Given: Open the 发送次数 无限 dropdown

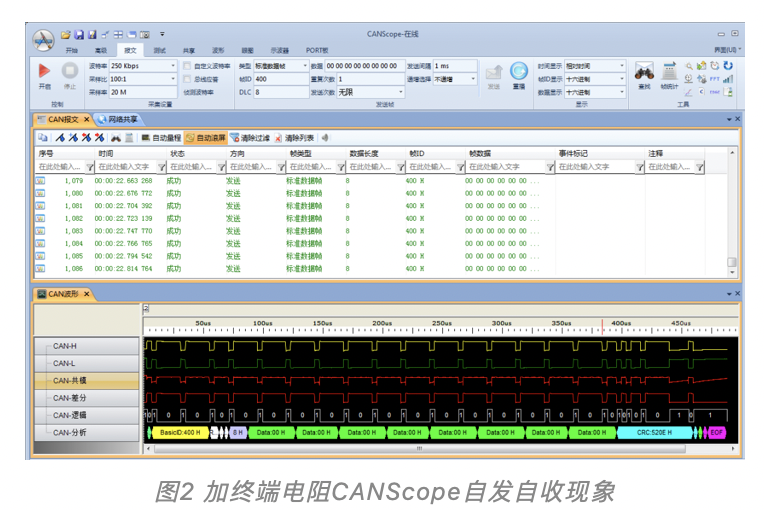Looking at the screenshot, I should 401,92.
